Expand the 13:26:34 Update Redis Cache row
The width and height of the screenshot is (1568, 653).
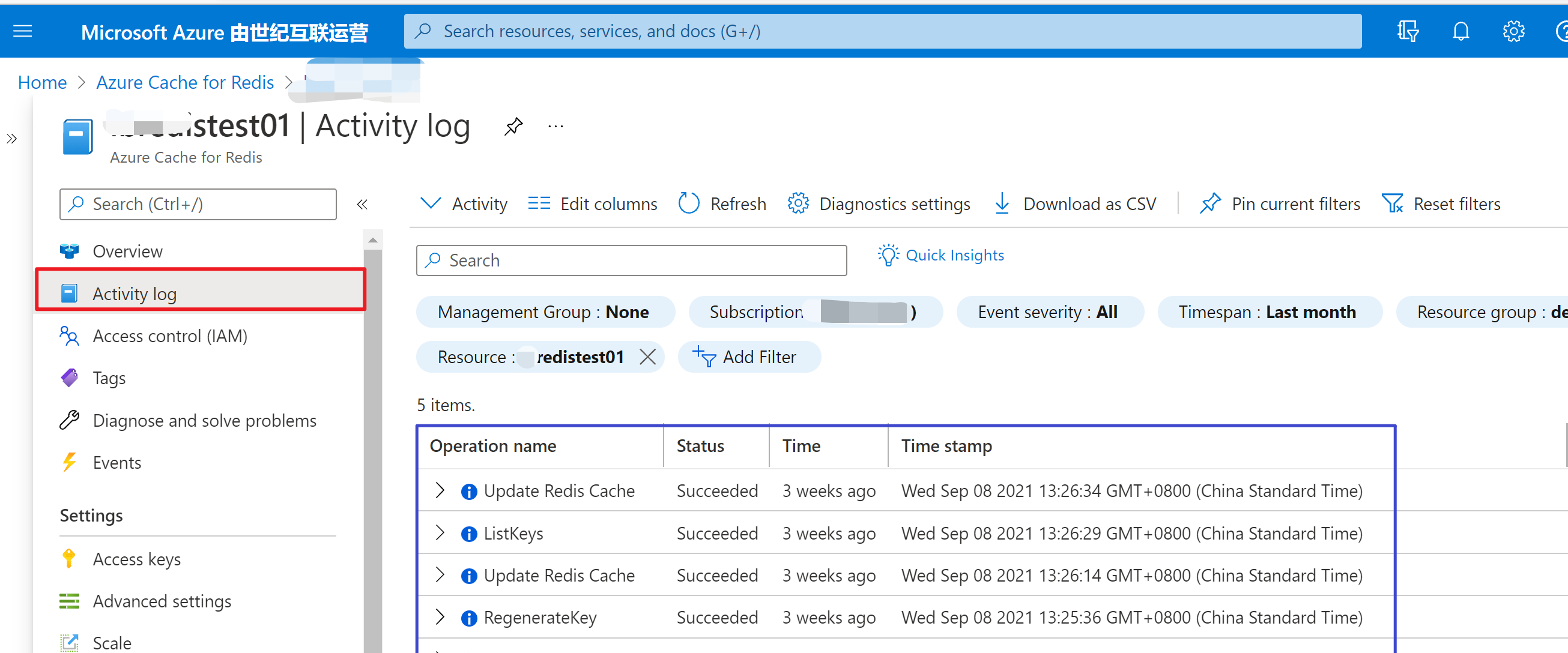440,490
